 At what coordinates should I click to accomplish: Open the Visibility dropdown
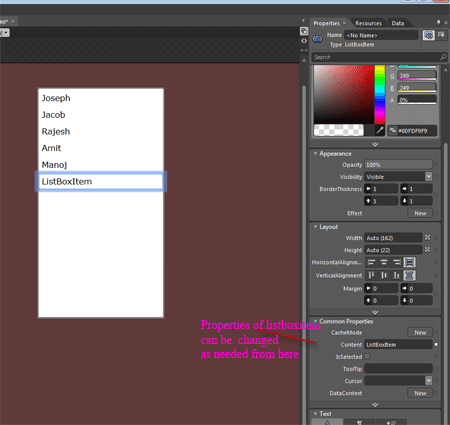[428, 177]
